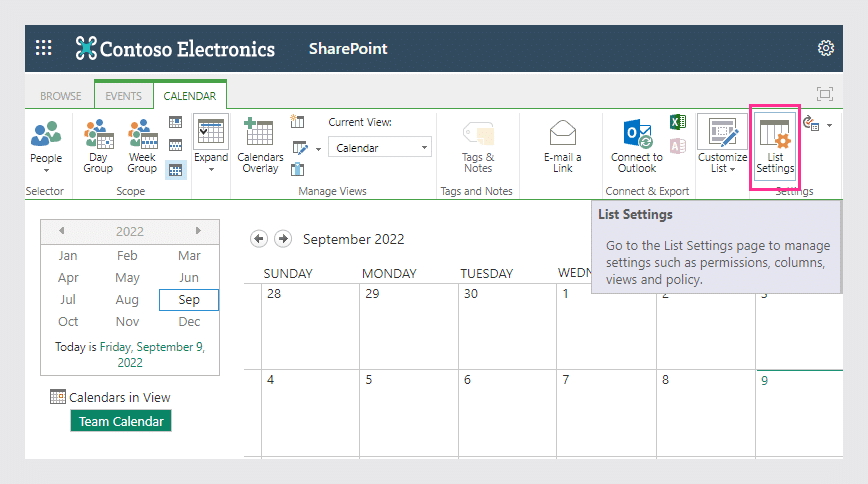
Task: Expand the Workflow Settings dropdown arrow
Action: (x=829, y=125)
